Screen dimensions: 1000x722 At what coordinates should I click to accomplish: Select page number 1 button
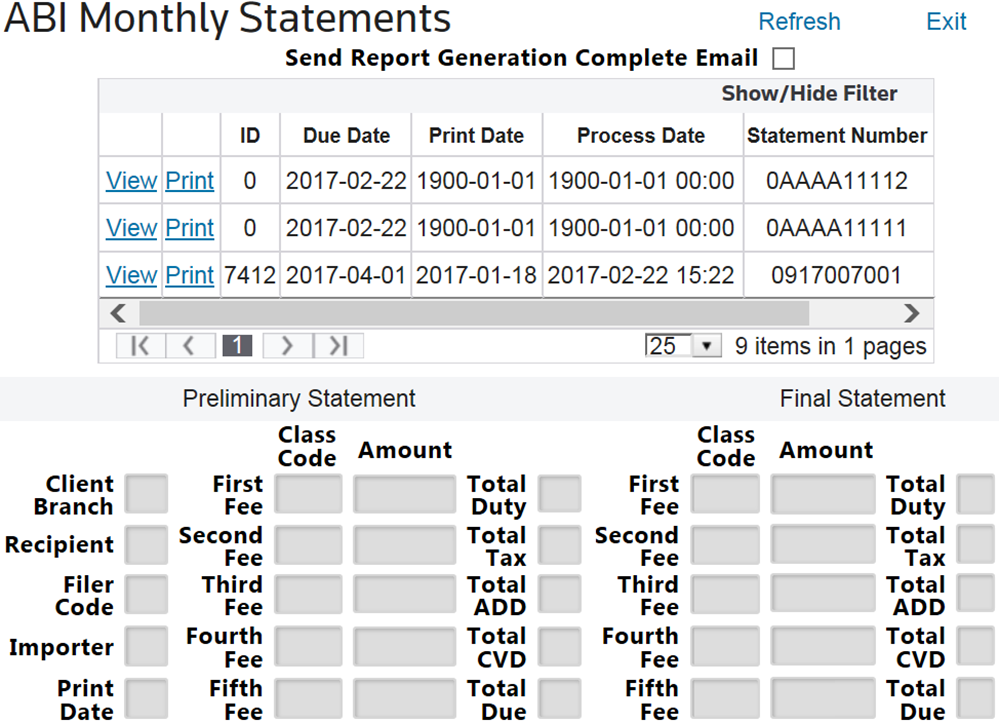(x=237, y=346)
